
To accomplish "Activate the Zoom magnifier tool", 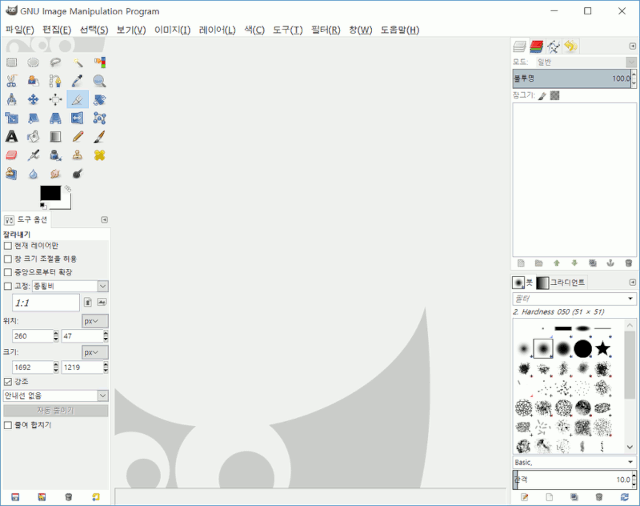I will pos(100,81).
